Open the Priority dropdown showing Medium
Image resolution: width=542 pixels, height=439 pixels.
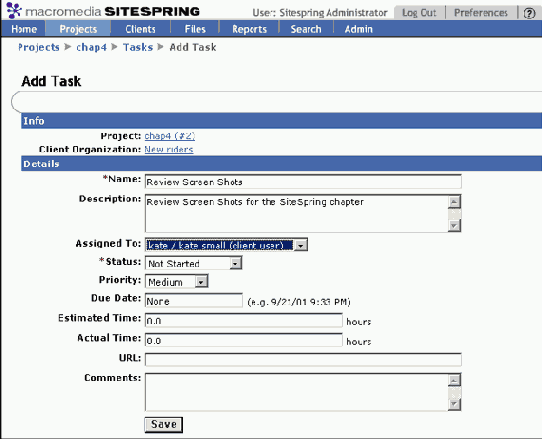coord(201,282)
